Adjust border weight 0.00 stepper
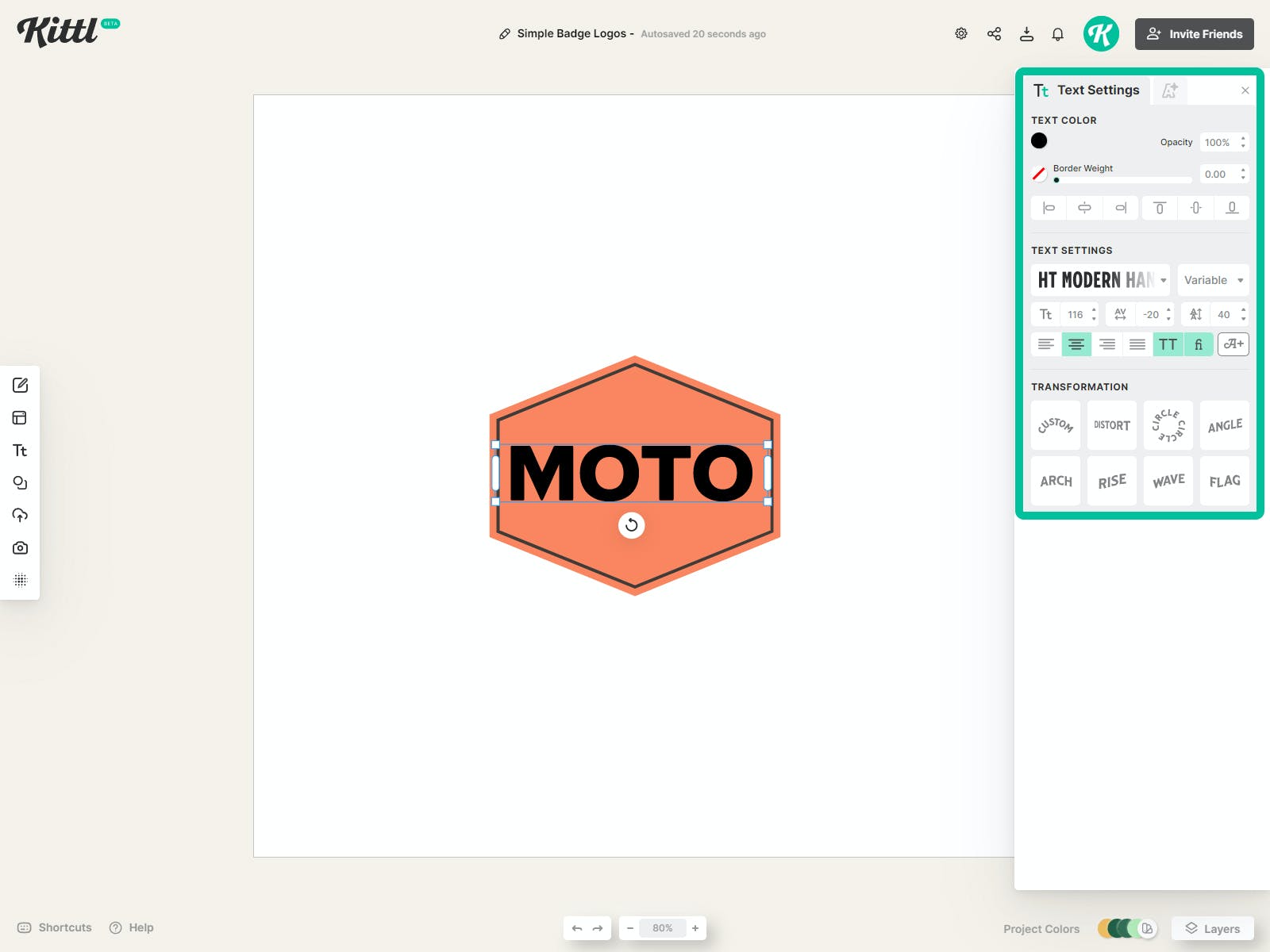Image resolution: width=1270 pixels, height=952 pixels. [x=1243, y=174]
